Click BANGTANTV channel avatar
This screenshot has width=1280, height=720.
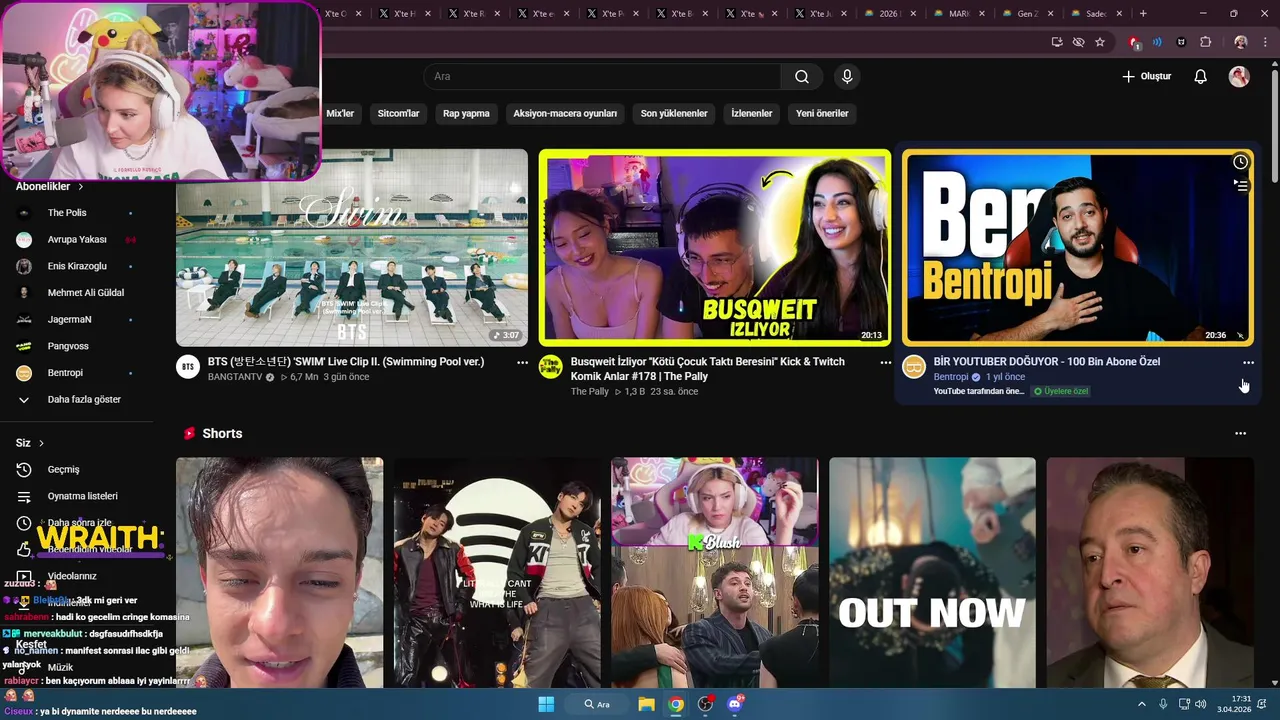point(188,366)
